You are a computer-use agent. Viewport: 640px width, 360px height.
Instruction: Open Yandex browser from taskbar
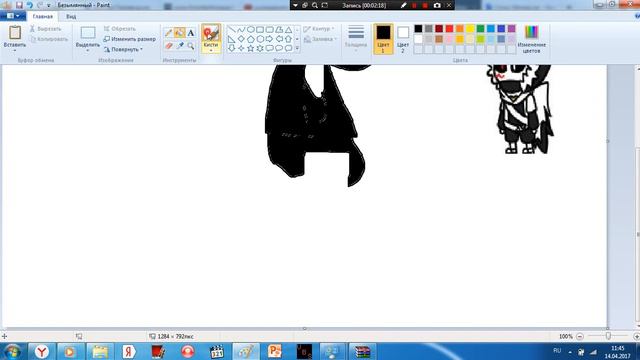point(41,351)
